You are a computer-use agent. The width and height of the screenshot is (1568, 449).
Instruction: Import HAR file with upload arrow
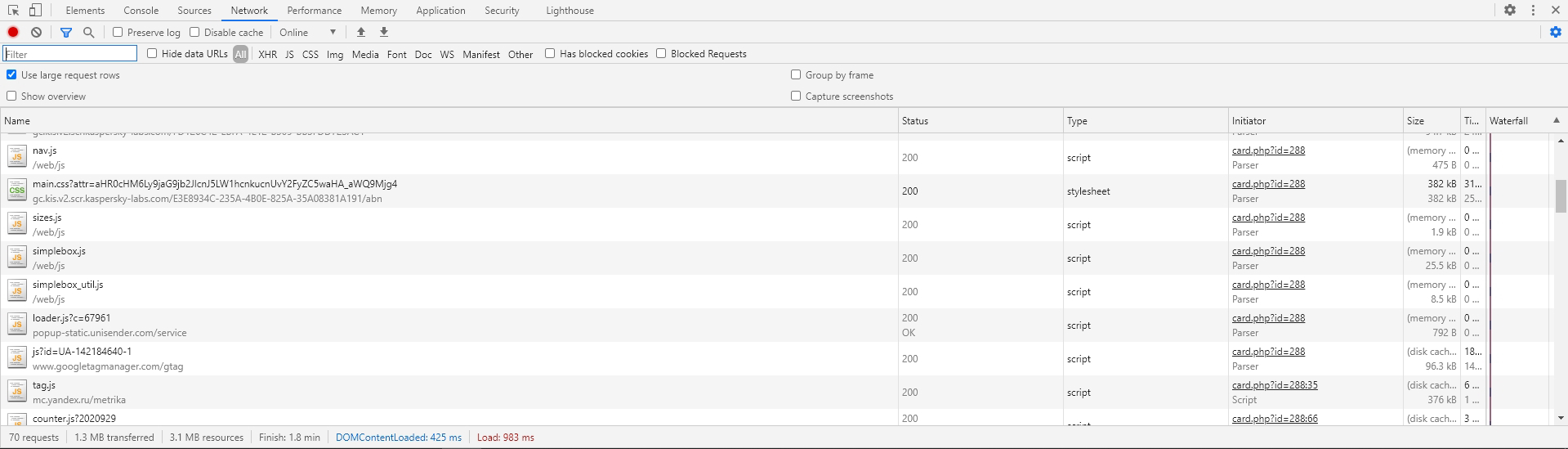coord(361,32)
